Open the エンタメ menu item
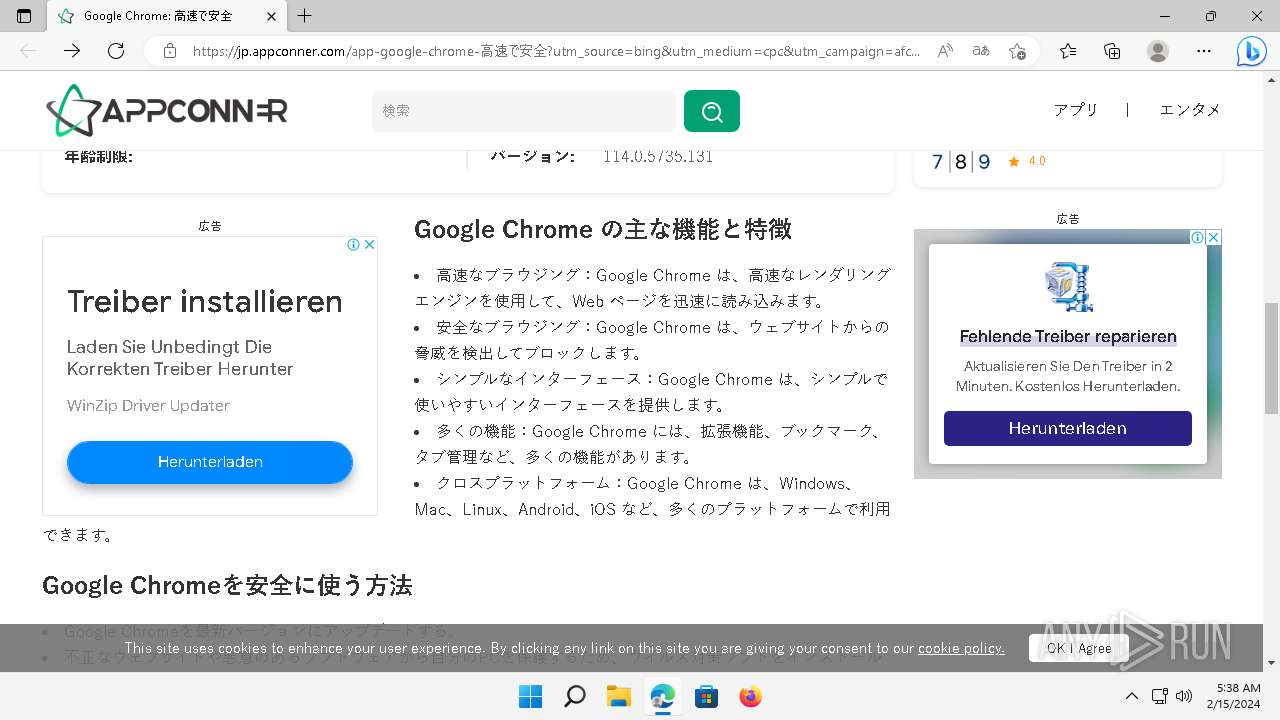Screen dimensions: 1280x720 click(x=1190, y=110)
